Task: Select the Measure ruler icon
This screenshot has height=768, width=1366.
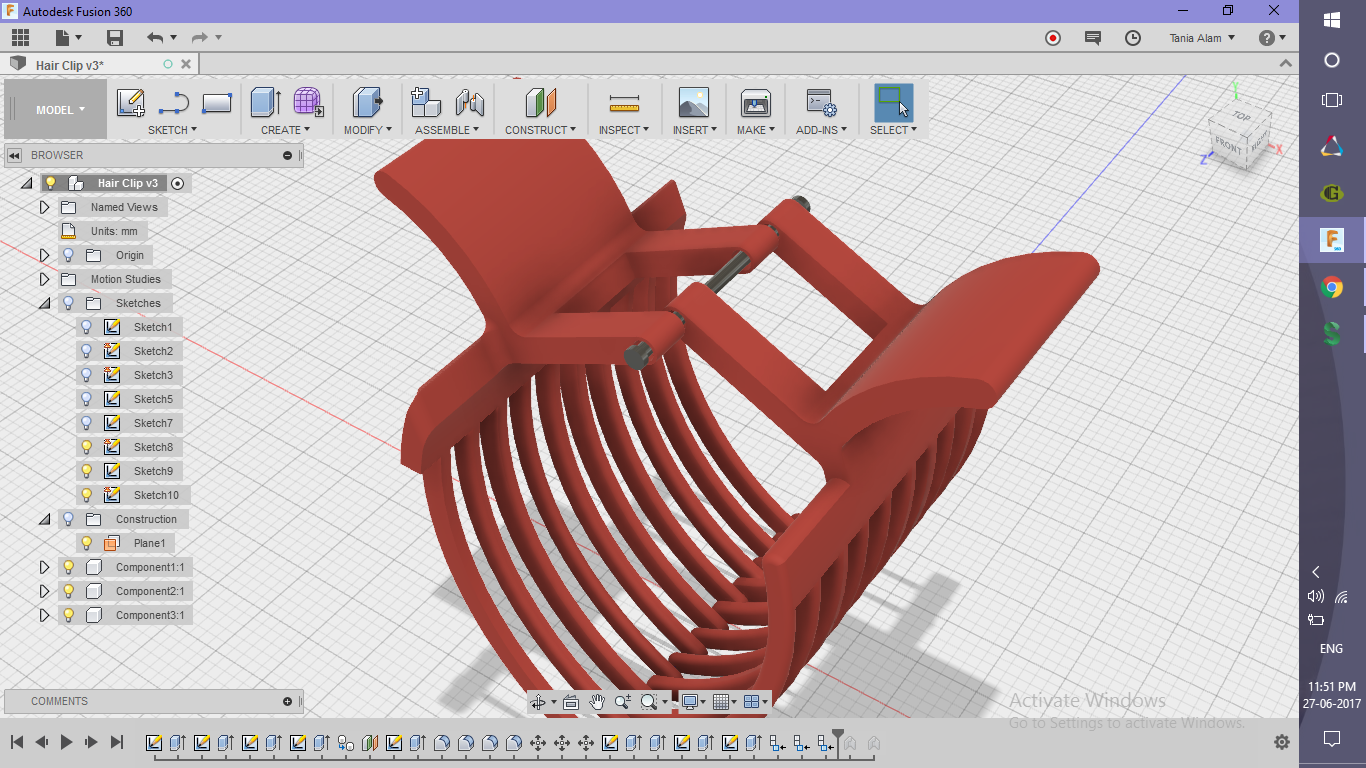Action: point(624,102)
